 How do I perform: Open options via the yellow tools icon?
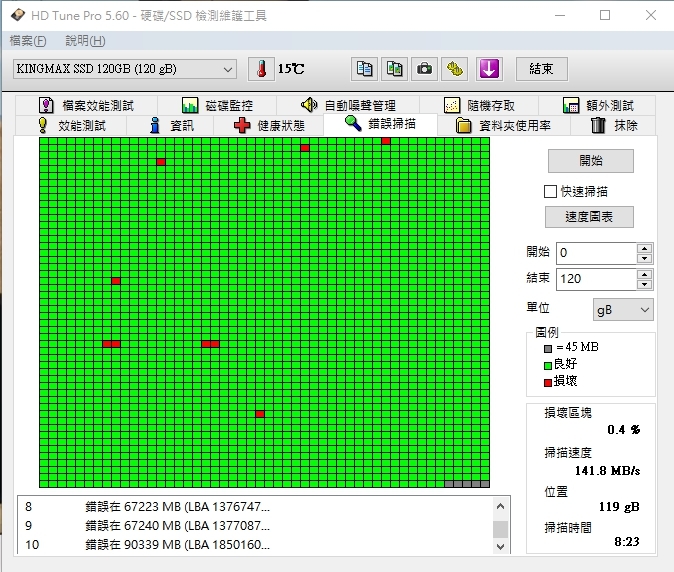pos(455,69)
